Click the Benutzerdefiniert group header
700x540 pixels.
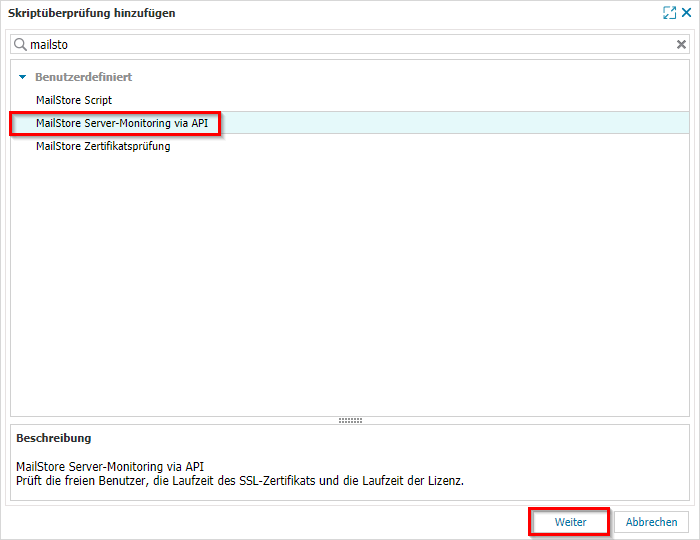[83, 77]
